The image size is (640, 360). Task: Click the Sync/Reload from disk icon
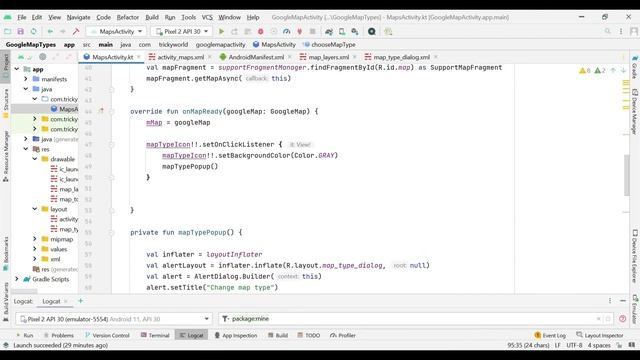[33, 31]
